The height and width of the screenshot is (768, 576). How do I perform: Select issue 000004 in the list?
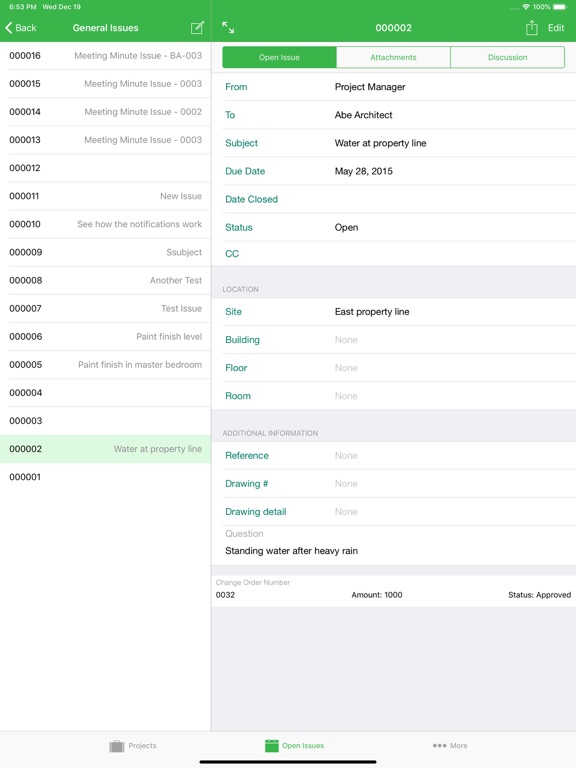(x=105, y=393)
